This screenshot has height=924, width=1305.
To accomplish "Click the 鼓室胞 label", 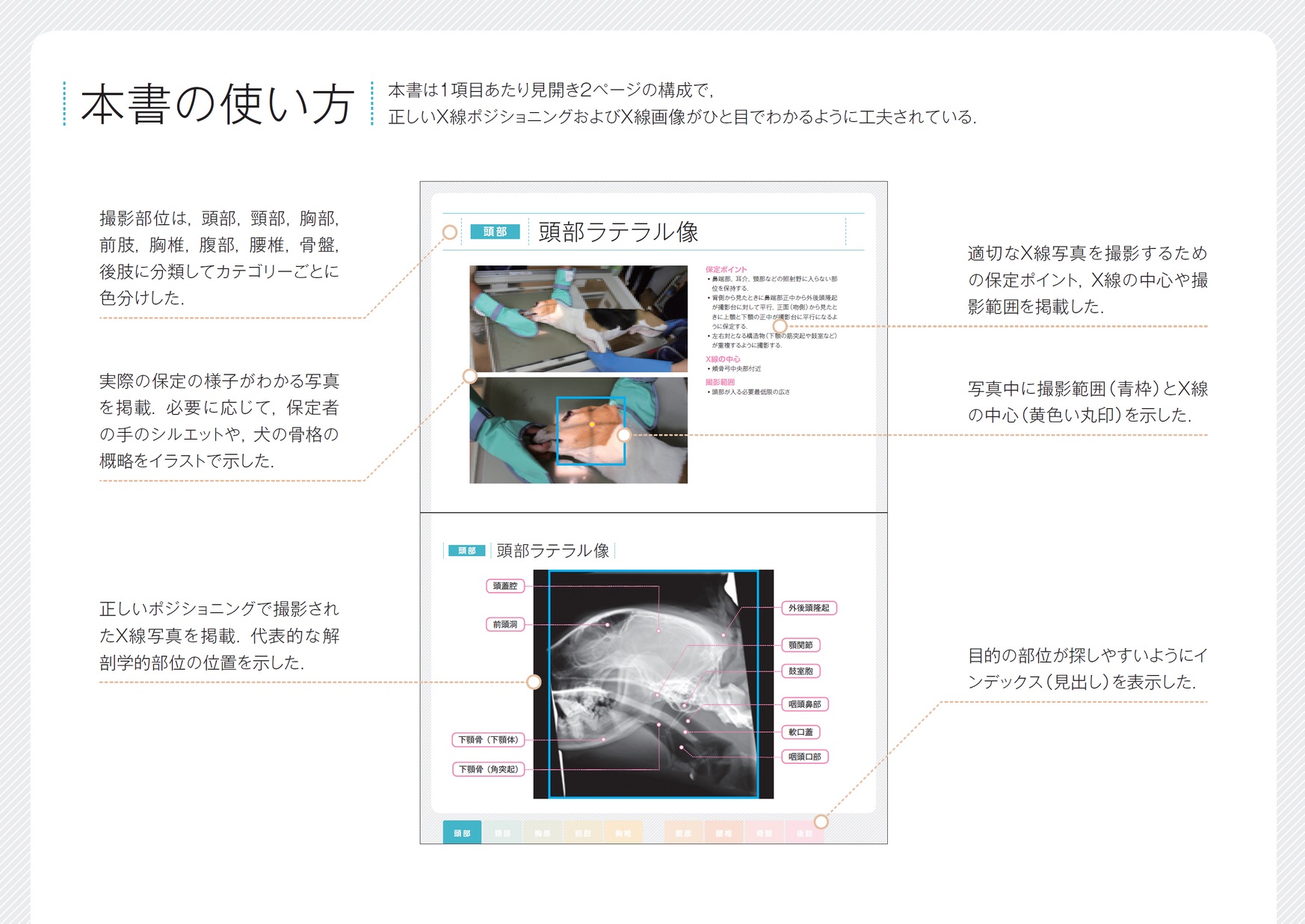I will 800,671.
